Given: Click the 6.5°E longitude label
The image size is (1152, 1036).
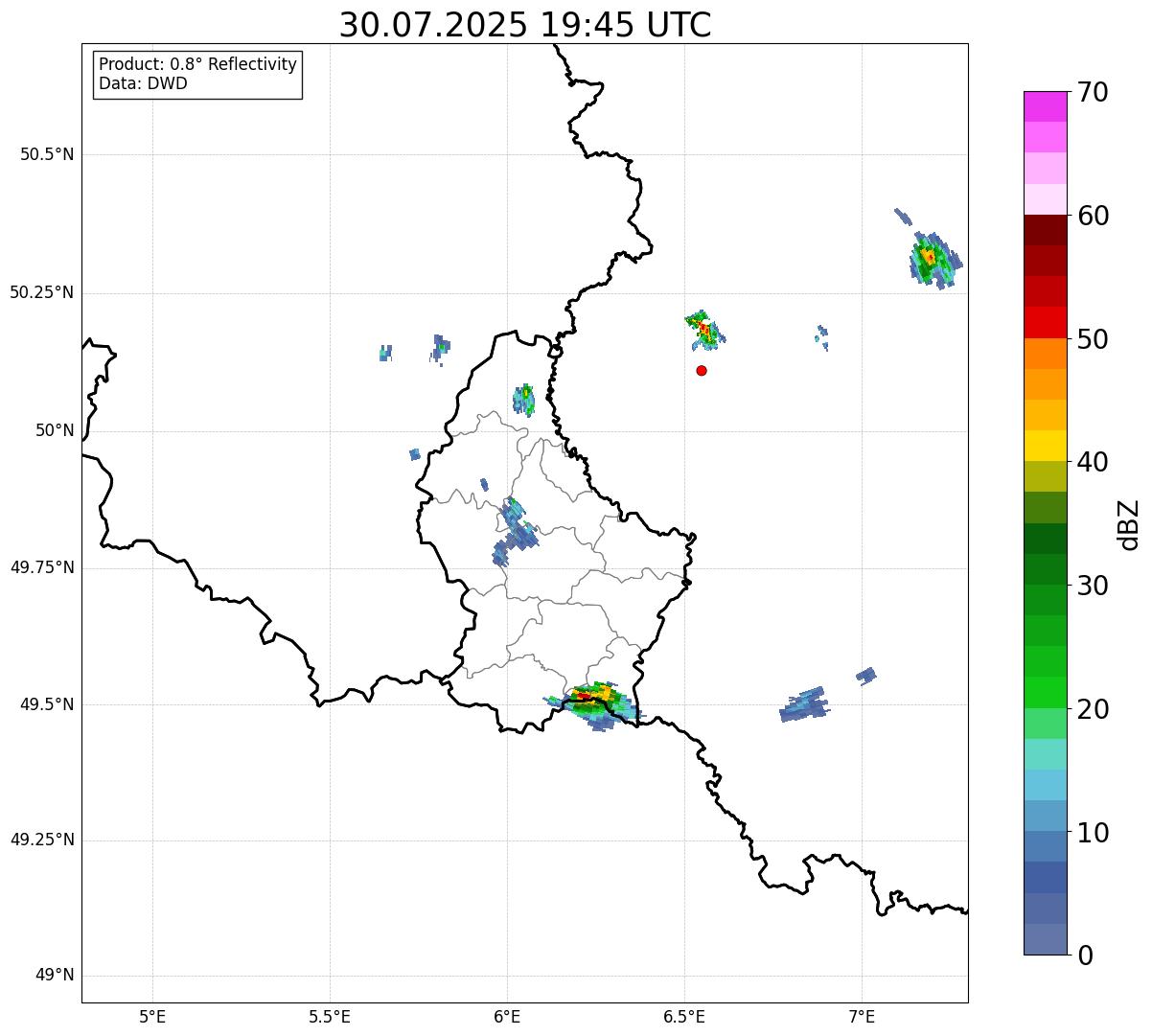Looking at the screenshot, I should click(684, 1016).
